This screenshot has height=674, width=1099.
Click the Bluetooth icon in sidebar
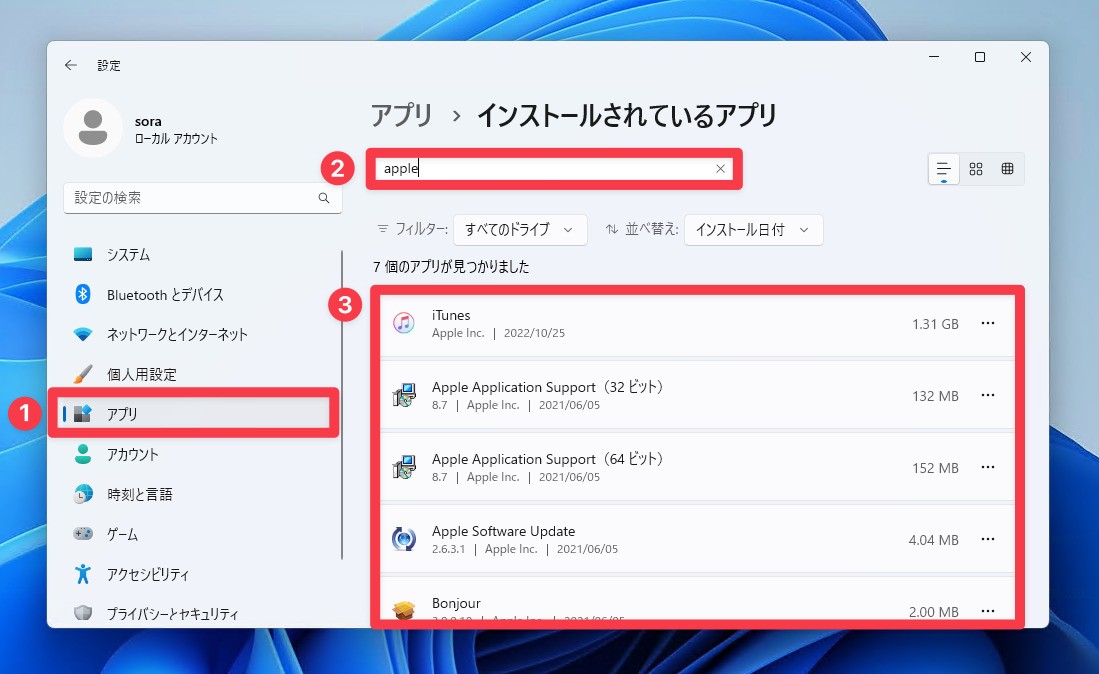83,294
